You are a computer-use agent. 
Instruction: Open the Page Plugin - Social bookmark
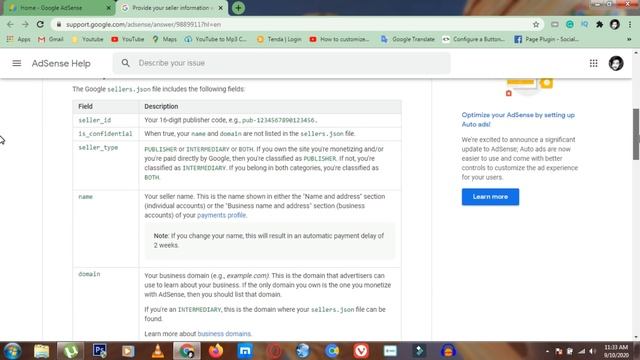(x=547, y=39)
